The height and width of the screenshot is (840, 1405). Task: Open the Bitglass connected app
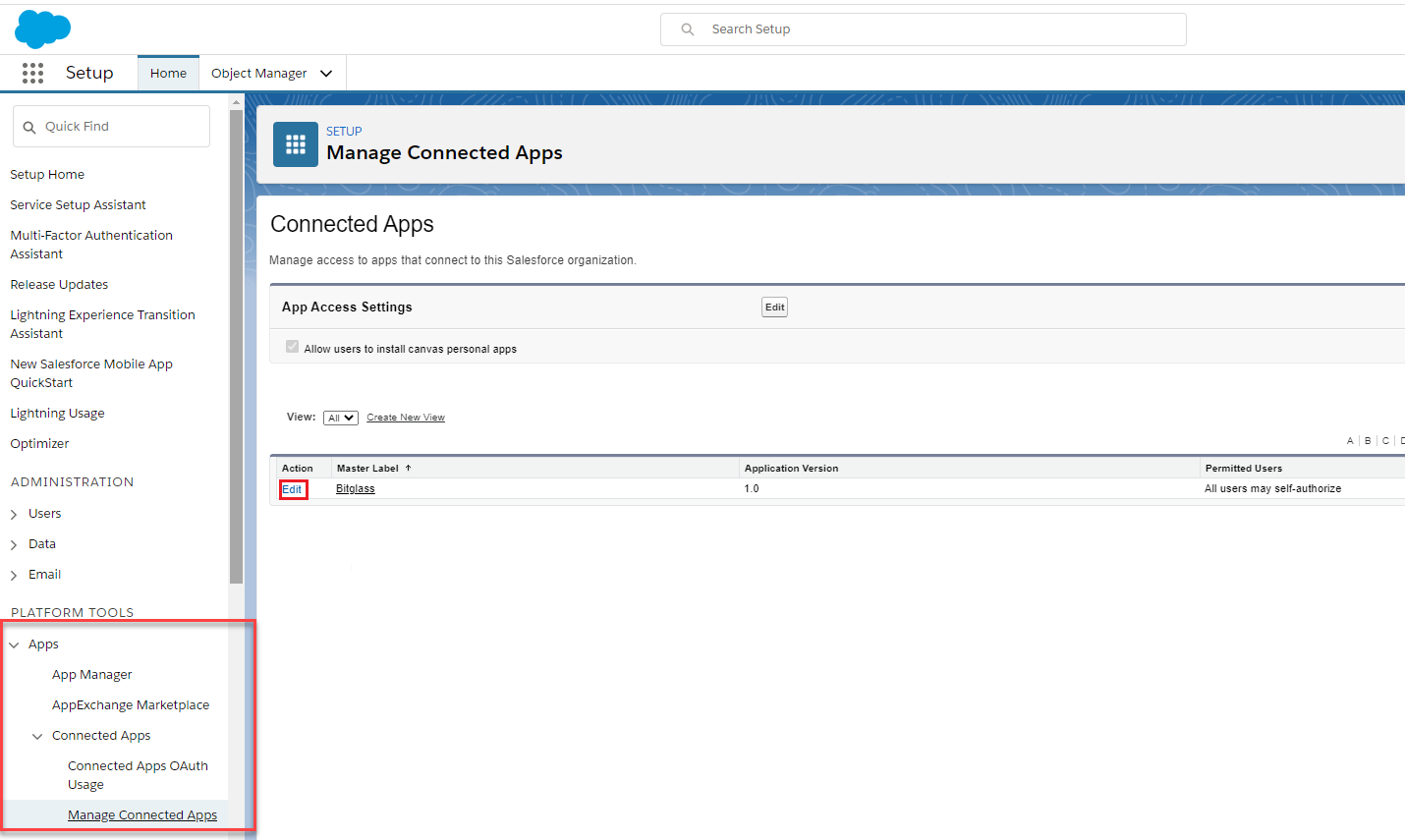click(355, 488)
